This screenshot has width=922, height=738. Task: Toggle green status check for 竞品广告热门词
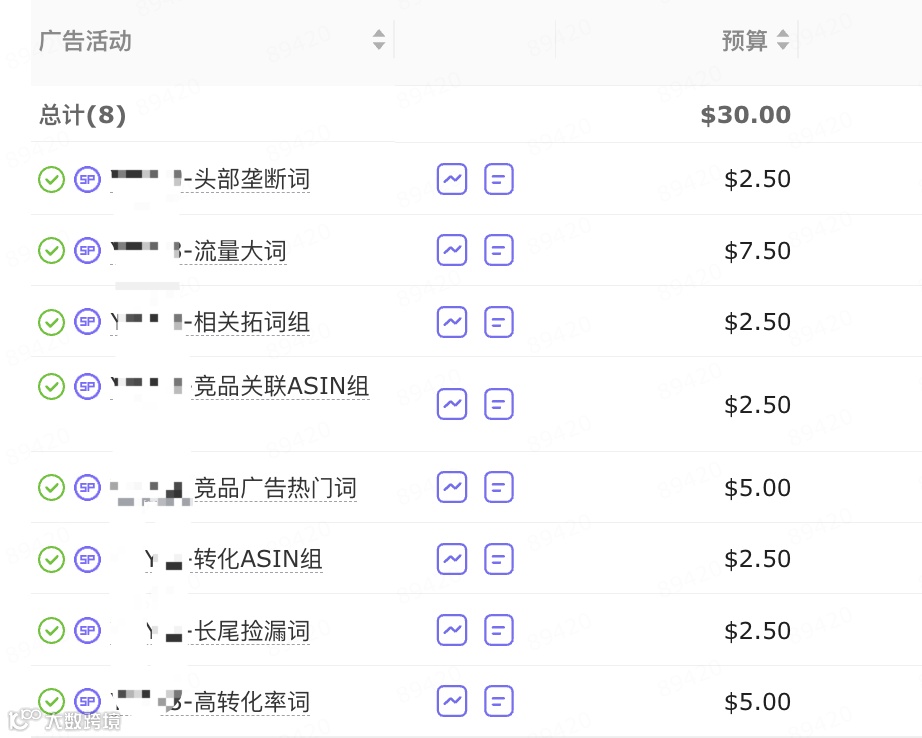coord(51,487)
